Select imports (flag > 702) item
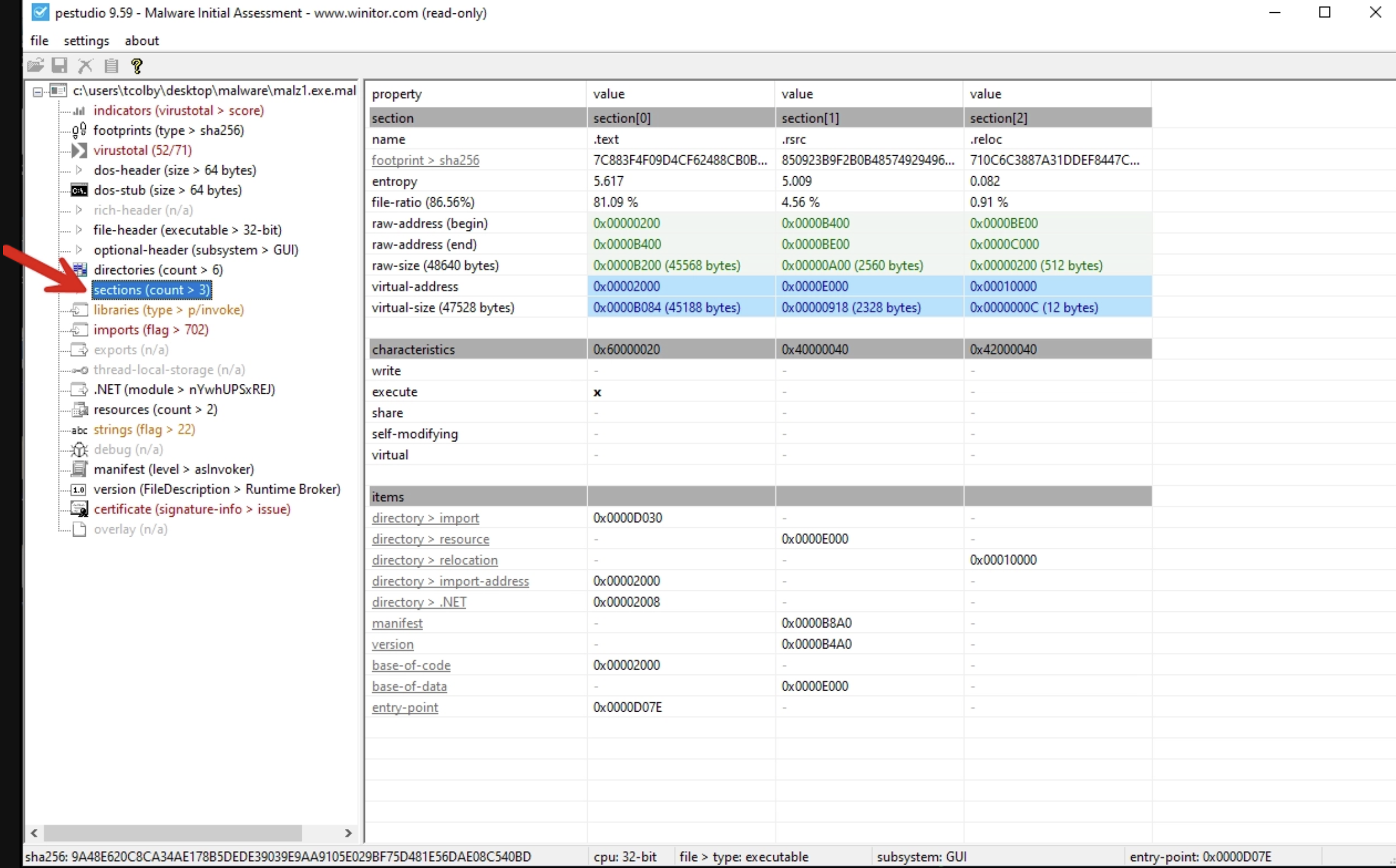The image size is (1396, 868). (151, 330)
